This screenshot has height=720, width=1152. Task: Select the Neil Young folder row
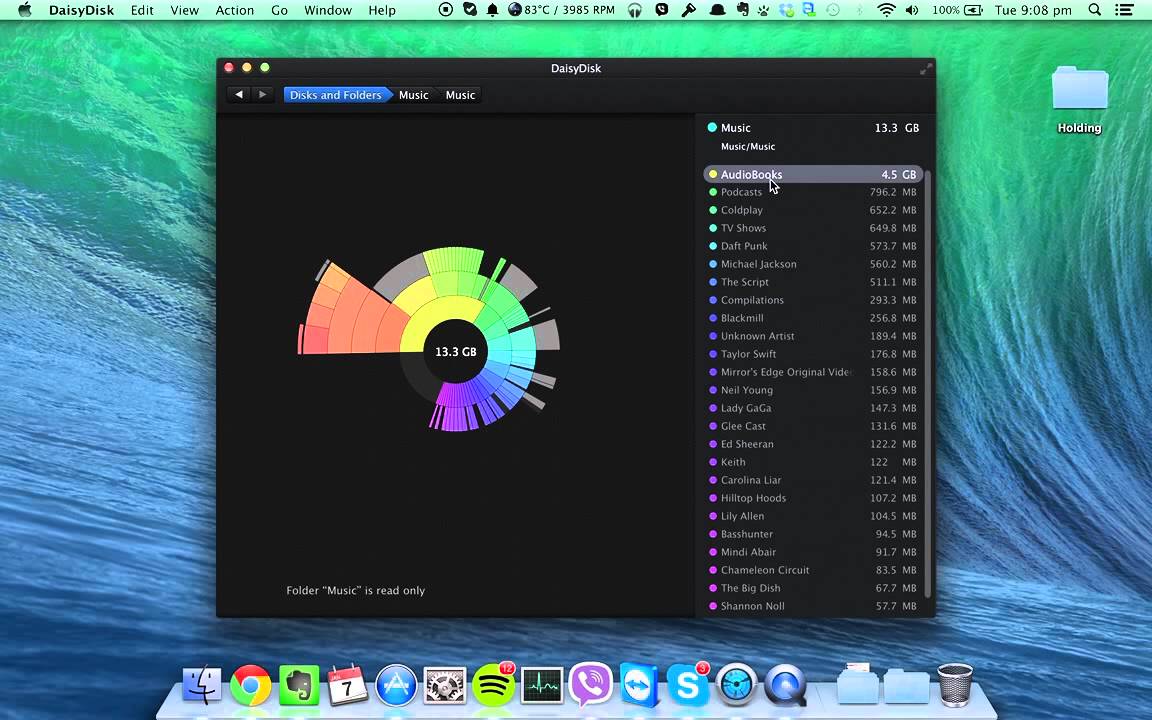(813, 390)
